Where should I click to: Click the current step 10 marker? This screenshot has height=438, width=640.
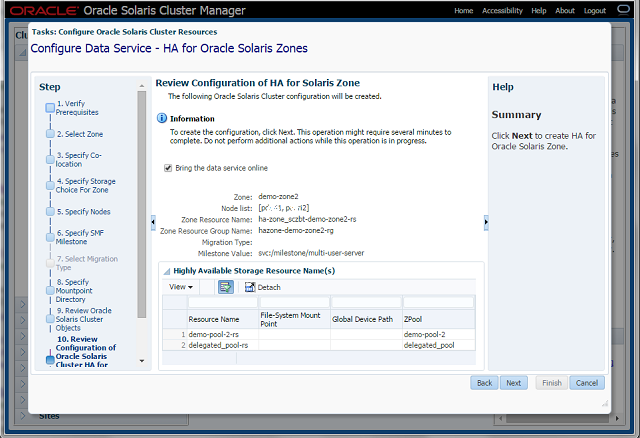[x=50, y=360]
